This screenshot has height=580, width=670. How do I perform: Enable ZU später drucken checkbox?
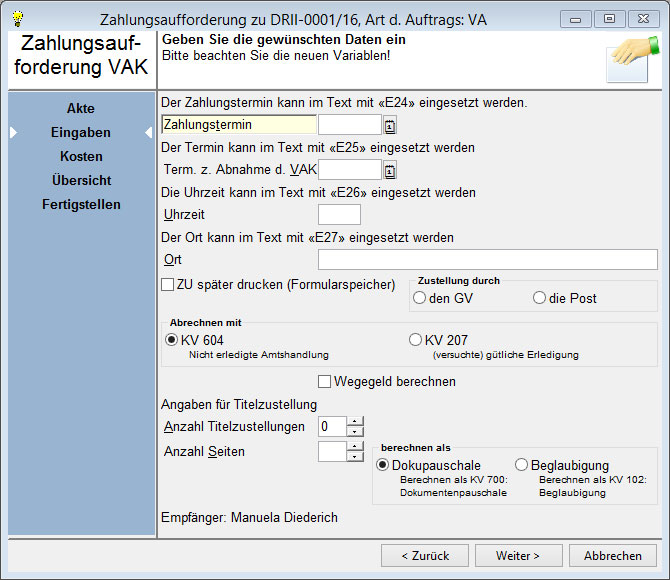tap(168, 285)
